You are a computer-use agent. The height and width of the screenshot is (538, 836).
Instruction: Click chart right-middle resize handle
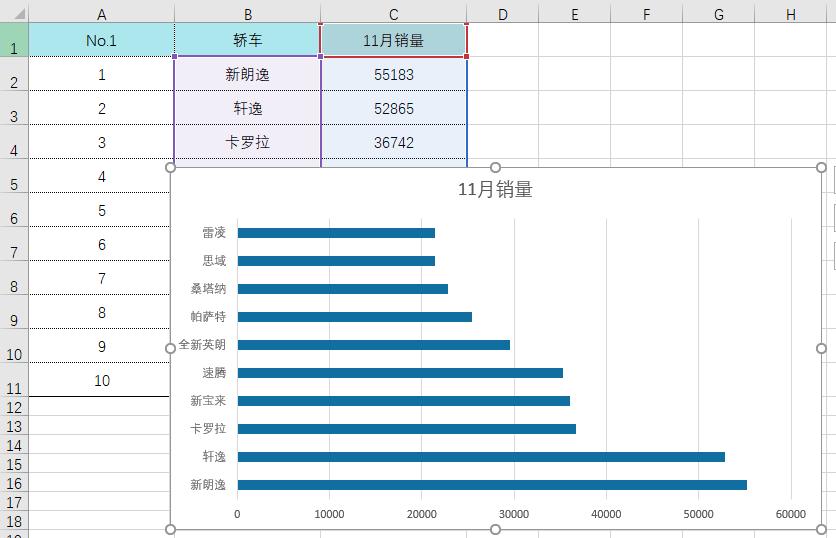(821, 348)
